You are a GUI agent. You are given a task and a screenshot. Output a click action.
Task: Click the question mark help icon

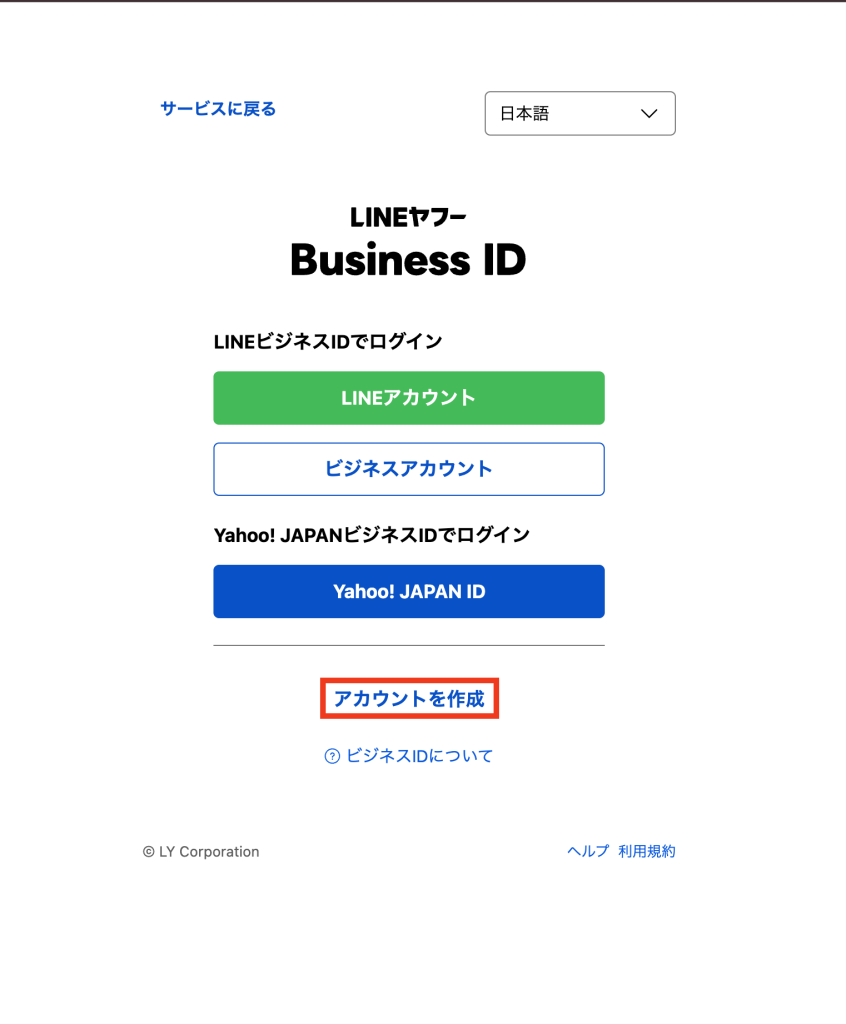click(x=332, y=756)
